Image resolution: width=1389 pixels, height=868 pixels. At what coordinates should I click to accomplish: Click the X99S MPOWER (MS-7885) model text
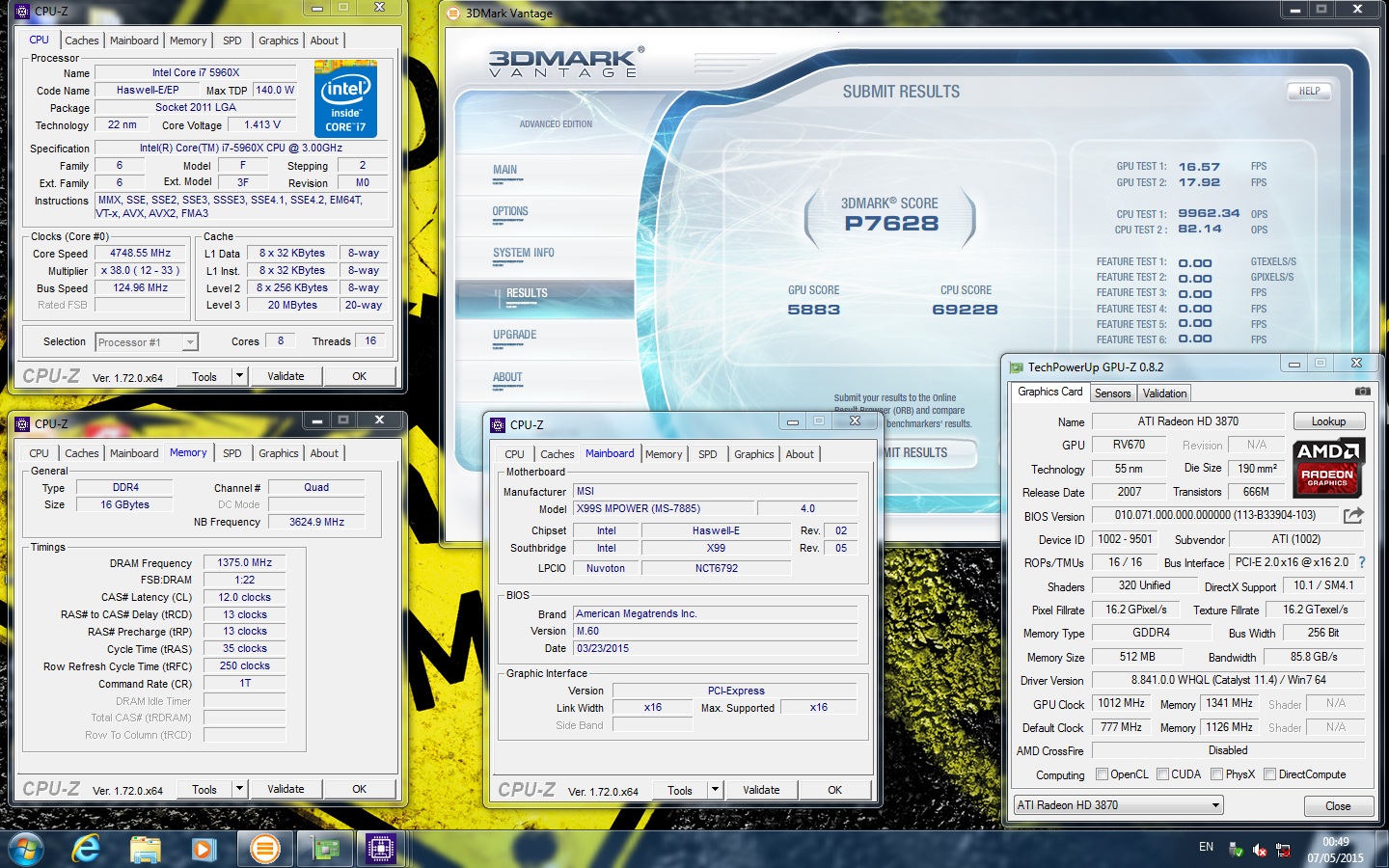click(x=639, y=508)
